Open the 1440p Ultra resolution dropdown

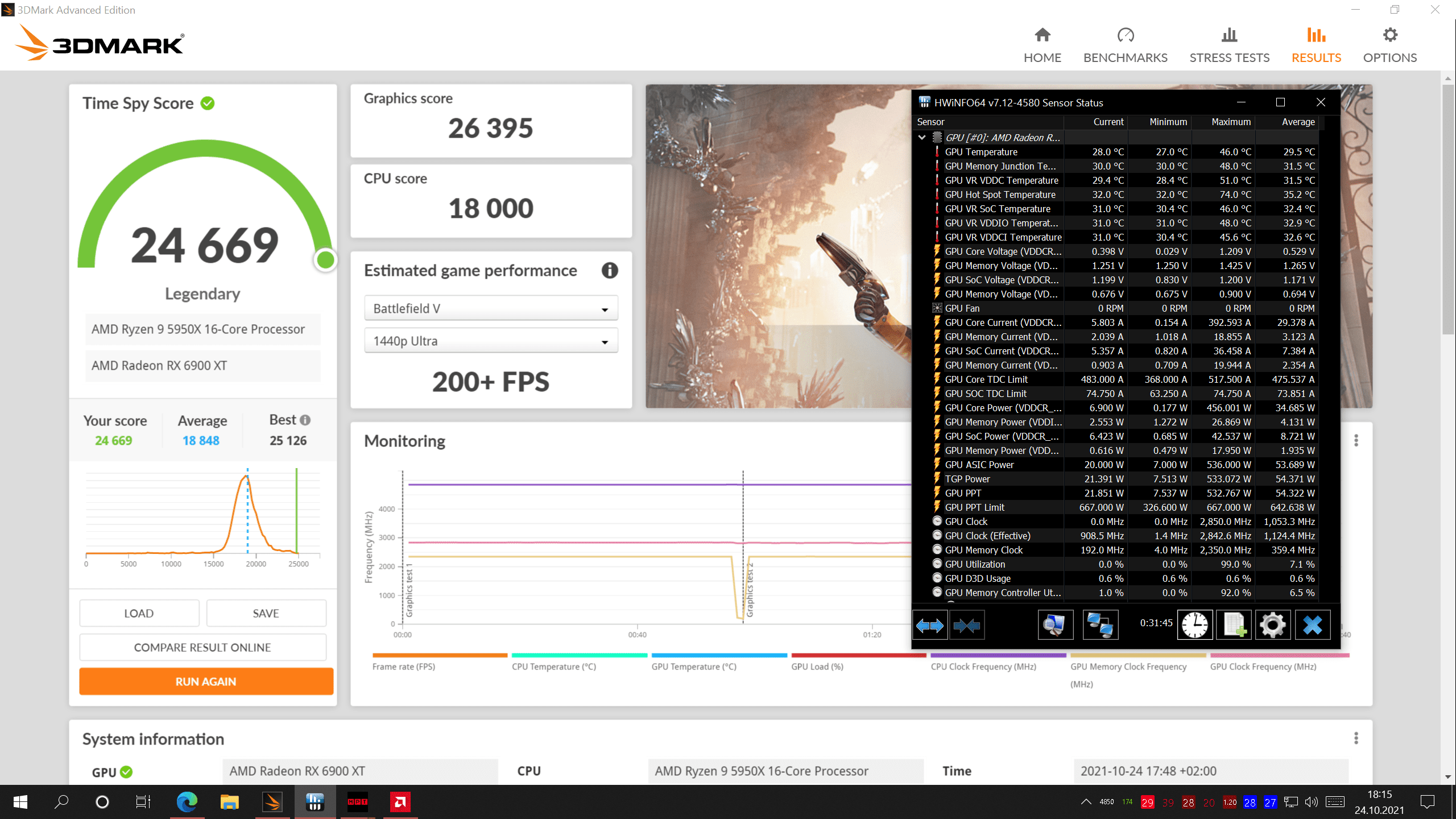click(491, 341)
